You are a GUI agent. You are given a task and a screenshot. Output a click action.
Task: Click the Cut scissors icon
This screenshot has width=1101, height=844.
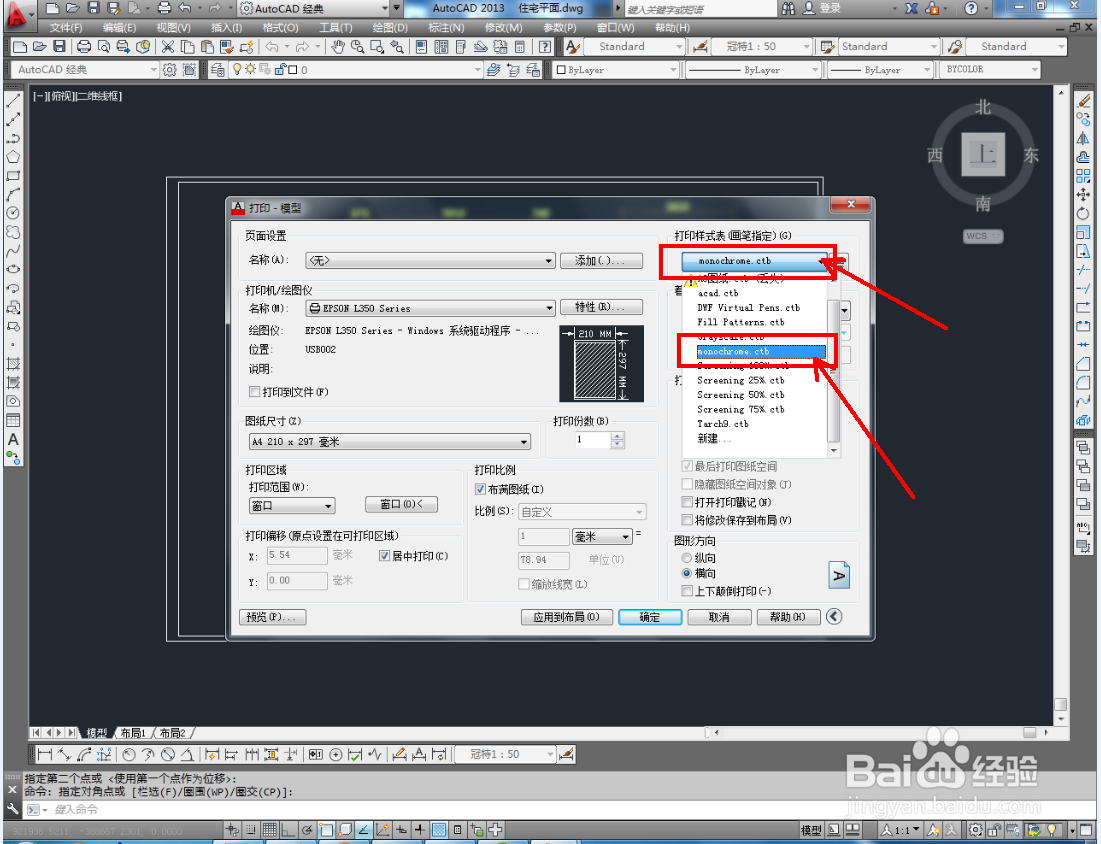(x=167, y=47)
